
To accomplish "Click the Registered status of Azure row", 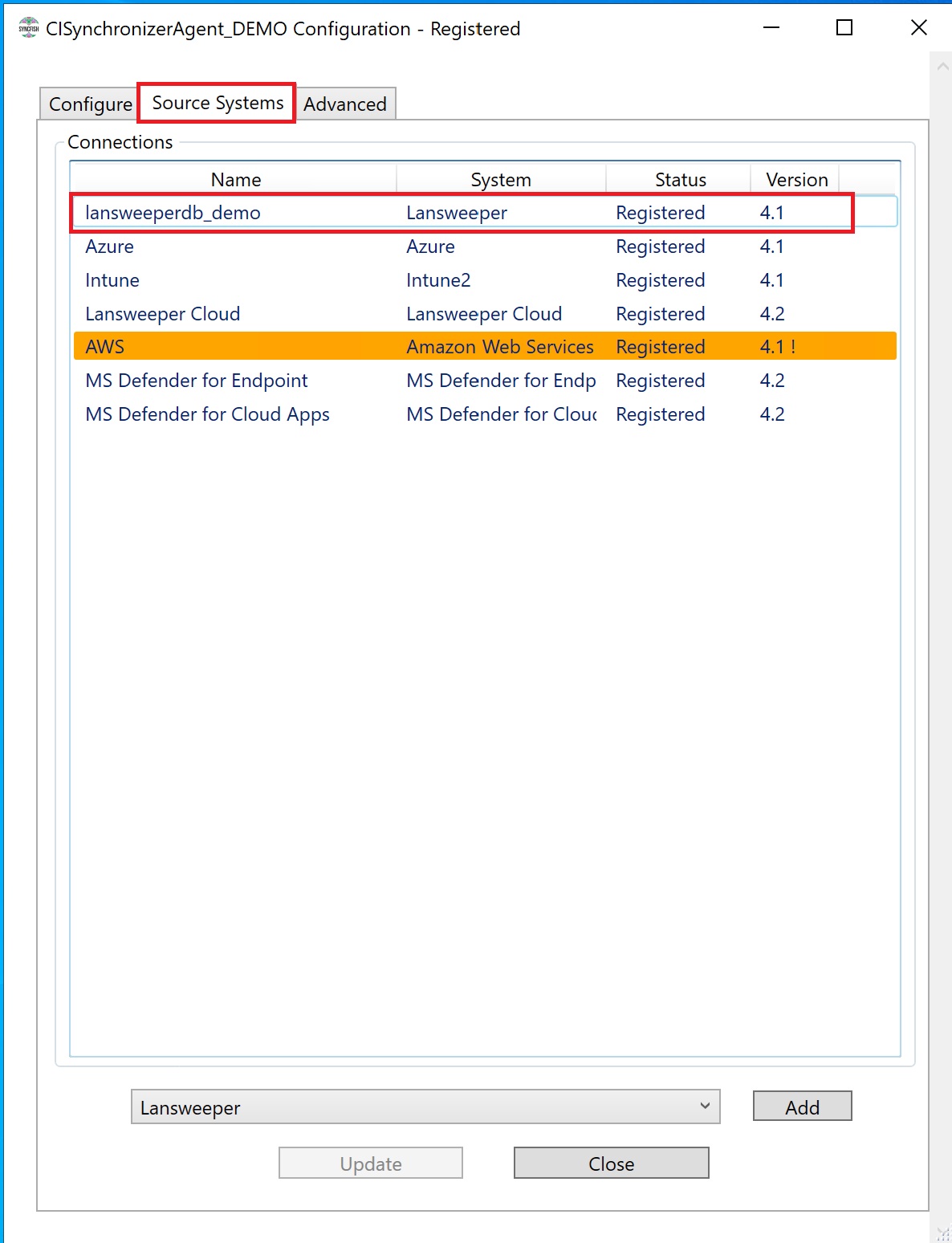I will click(661, 247).
